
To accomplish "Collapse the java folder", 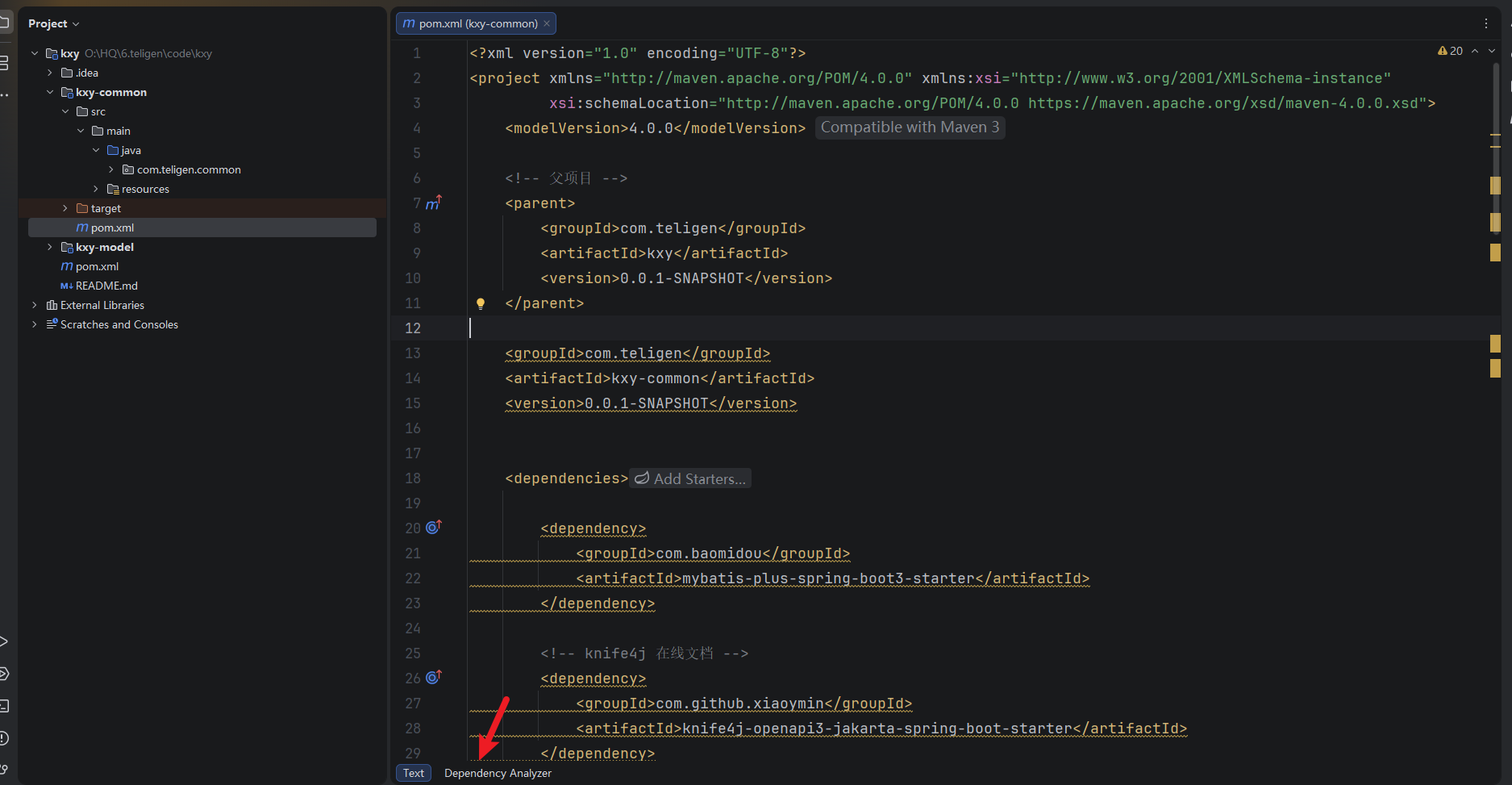I will click(x=96, y=150).
